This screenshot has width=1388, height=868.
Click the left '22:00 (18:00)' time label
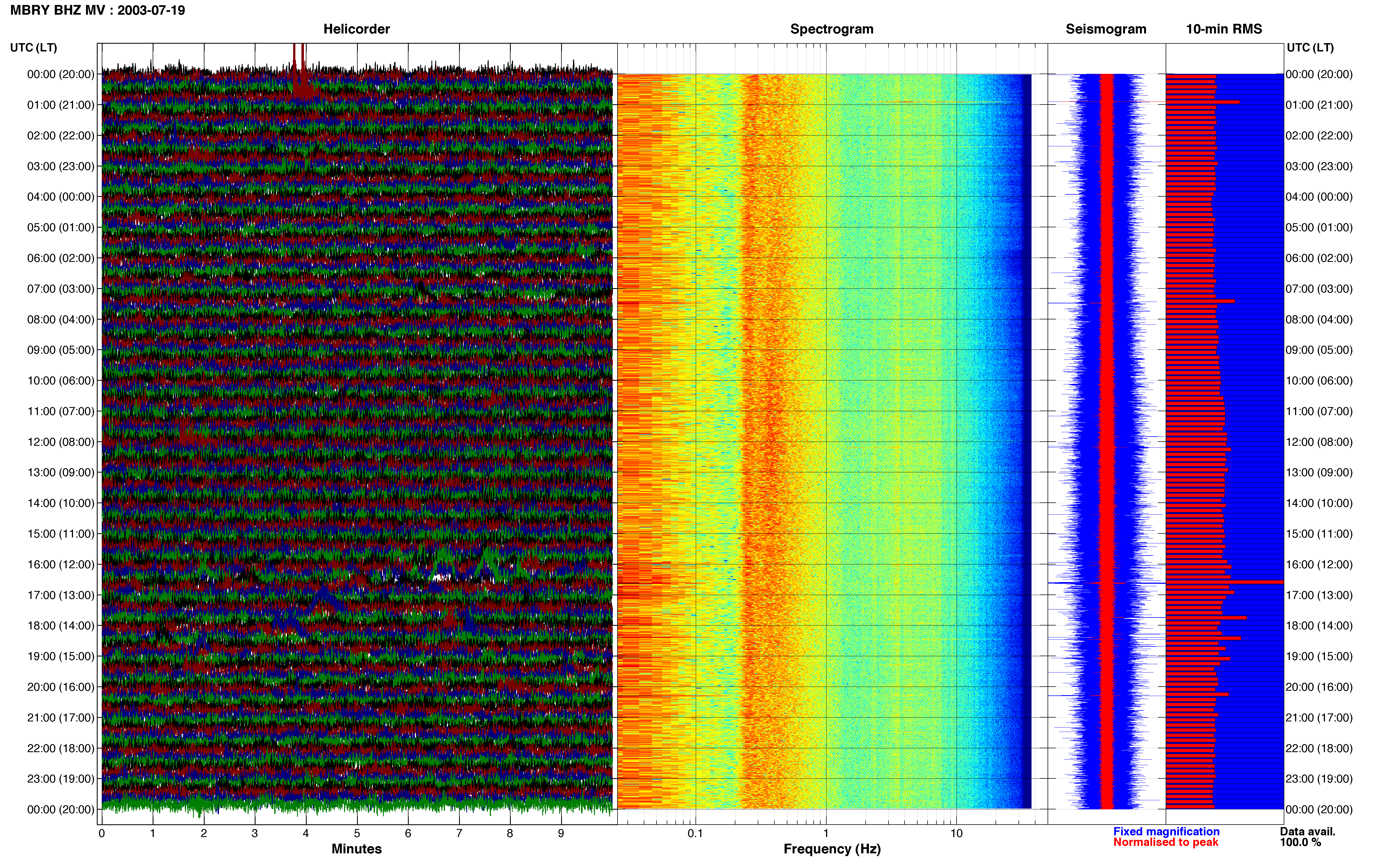pos(61,748)
